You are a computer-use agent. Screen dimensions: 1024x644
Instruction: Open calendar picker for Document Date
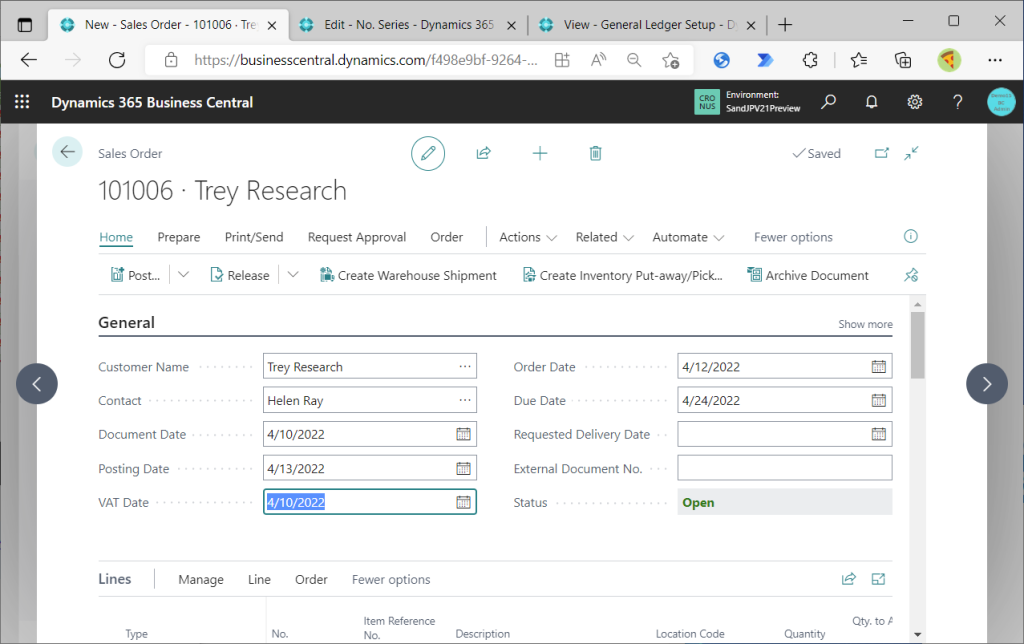[464, 434]
